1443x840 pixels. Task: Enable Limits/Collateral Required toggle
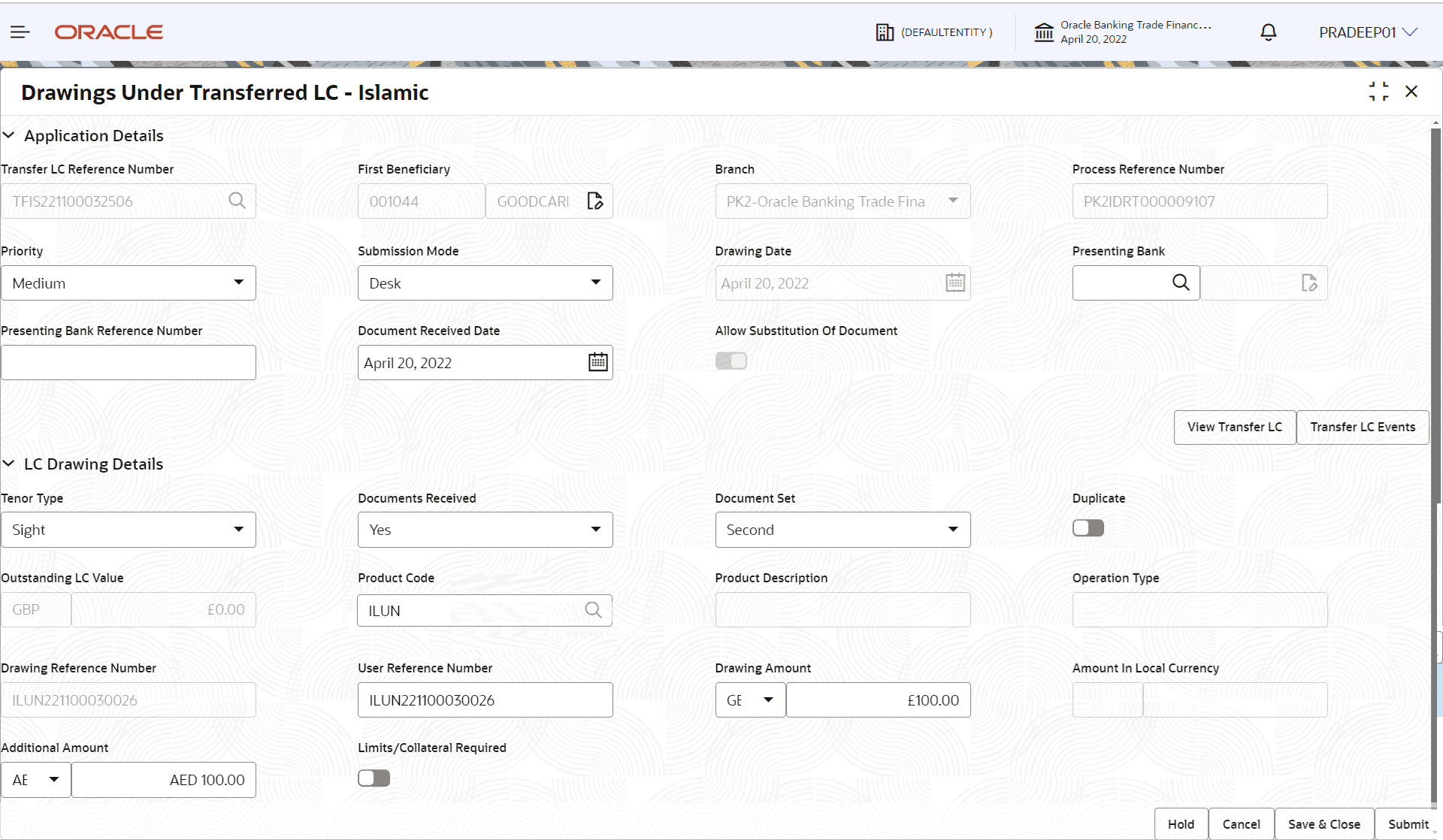(374, 778)
